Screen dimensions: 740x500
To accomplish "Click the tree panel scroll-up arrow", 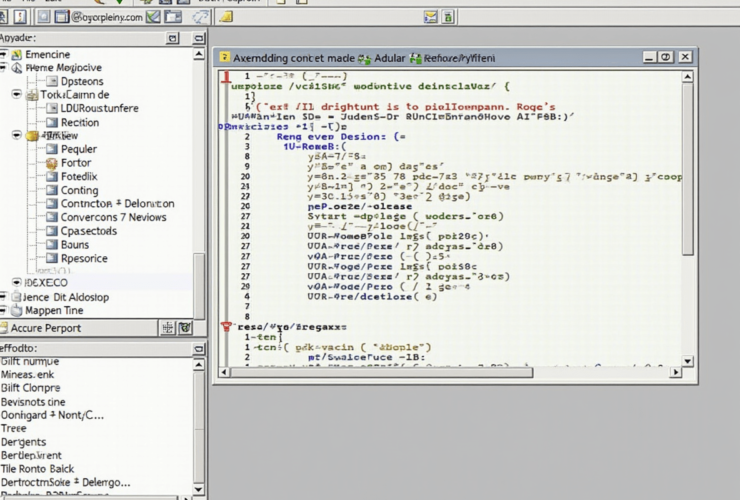I will (x=199, y=54).
